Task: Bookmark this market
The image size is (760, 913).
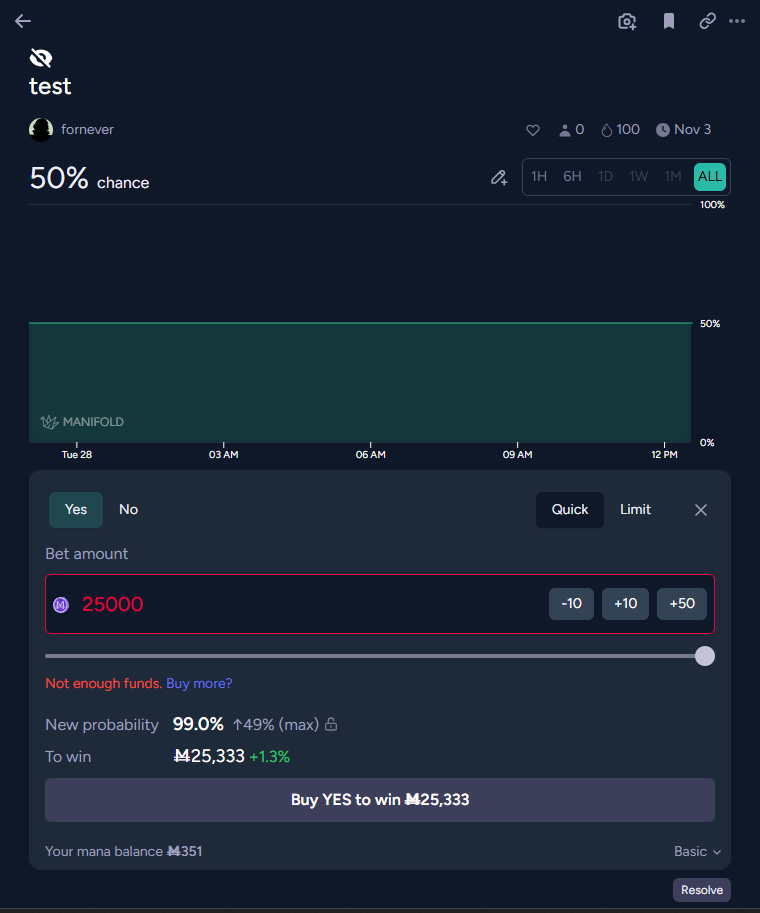Action: pos(669,21)
